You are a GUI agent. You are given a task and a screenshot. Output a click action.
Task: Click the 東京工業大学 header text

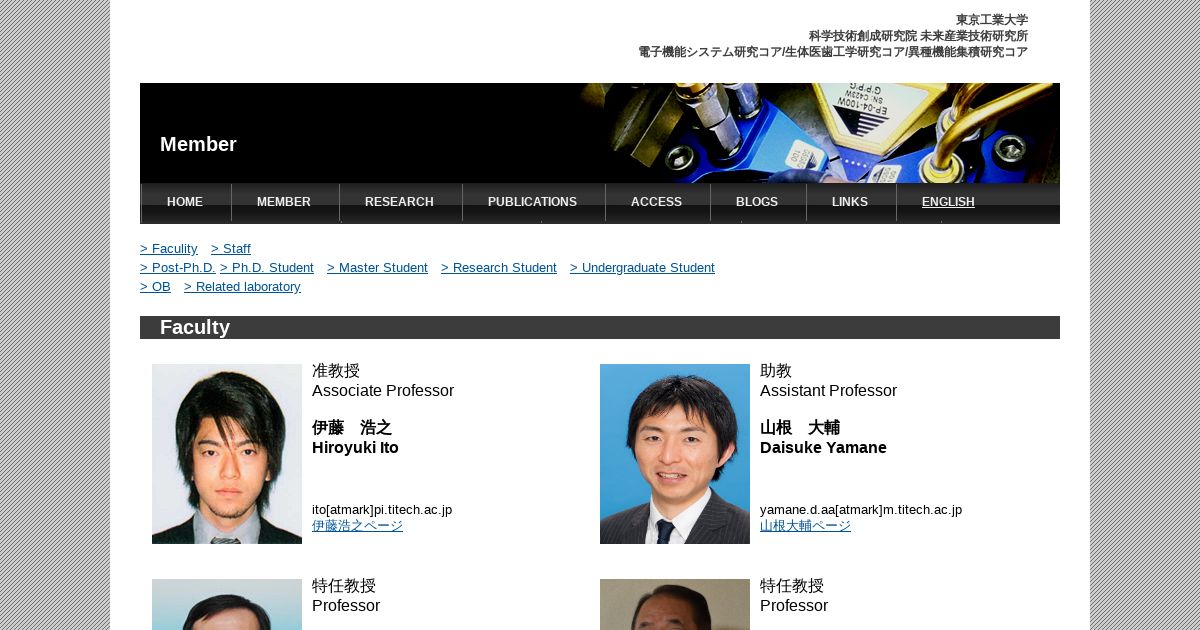[x=992, y=20]
